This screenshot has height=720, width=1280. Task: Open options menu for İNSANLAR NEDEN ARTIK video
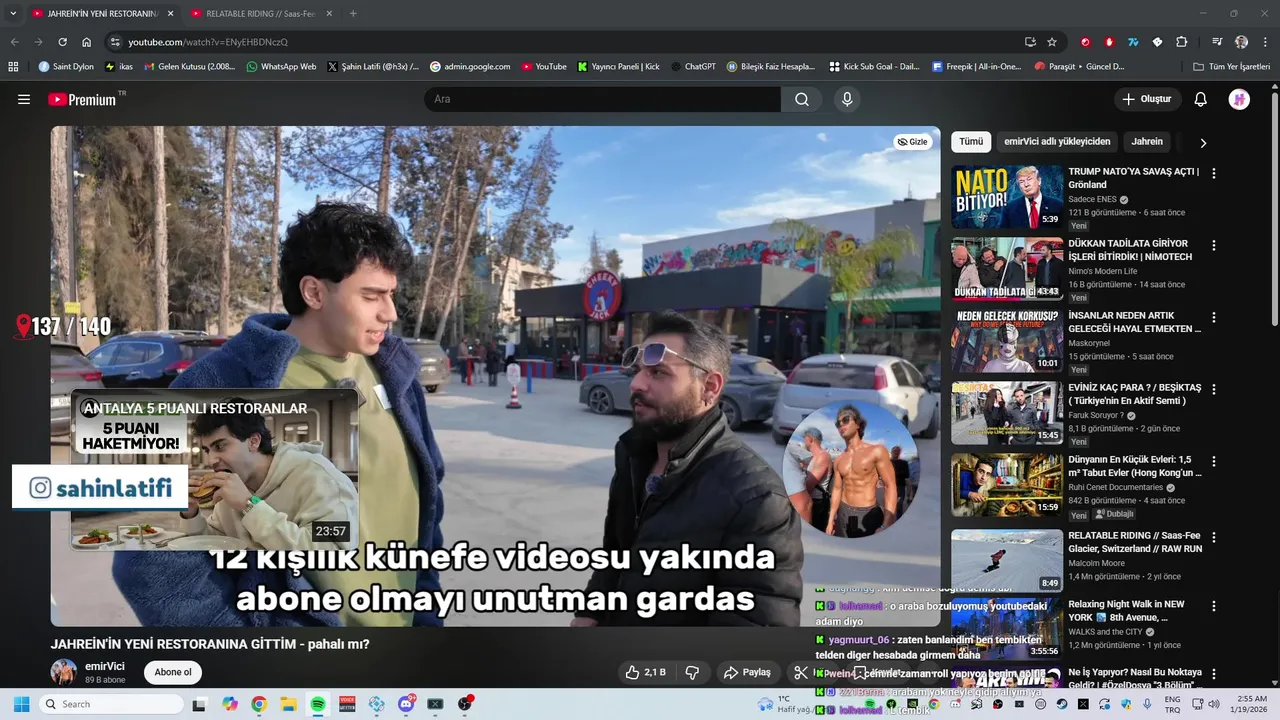(x=1214, y=317)
